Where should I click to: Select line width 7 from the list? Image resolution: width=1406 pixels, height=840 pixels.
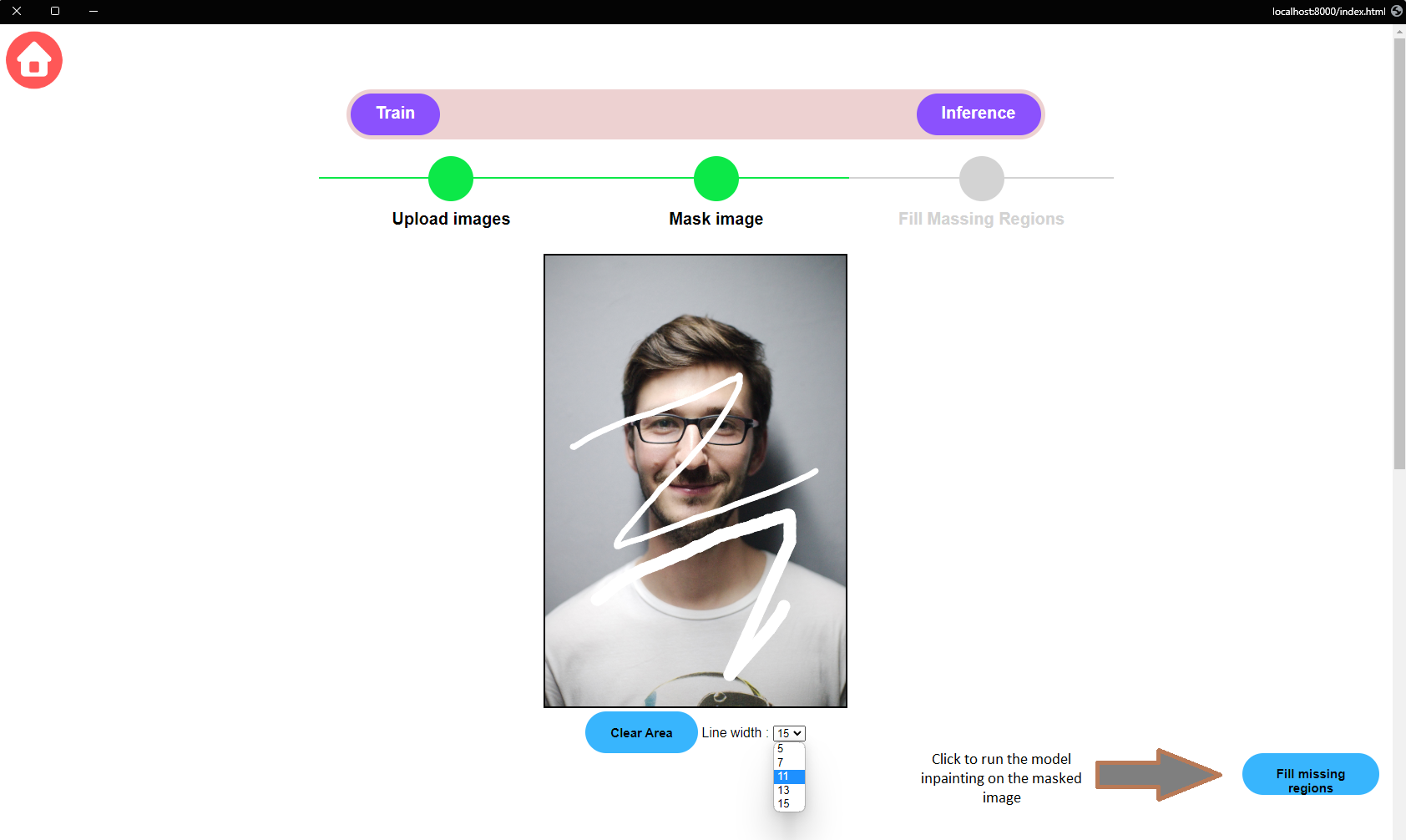[783, 762]
